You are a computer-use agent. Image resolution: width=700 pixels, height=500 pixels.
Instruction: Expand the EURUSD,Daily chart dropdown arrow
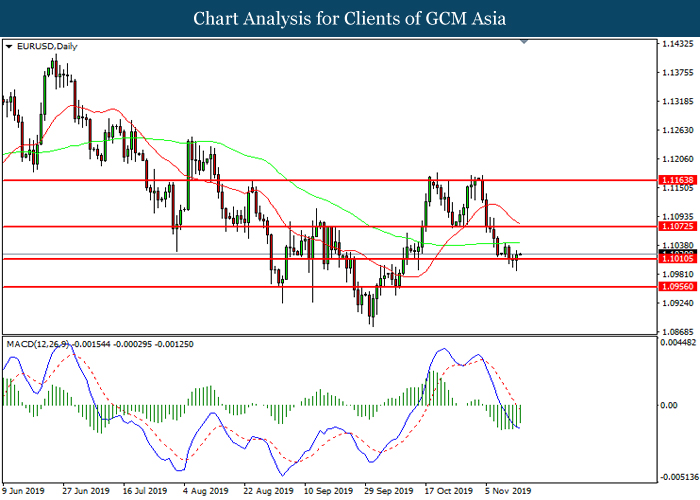[x=9, y=46]
